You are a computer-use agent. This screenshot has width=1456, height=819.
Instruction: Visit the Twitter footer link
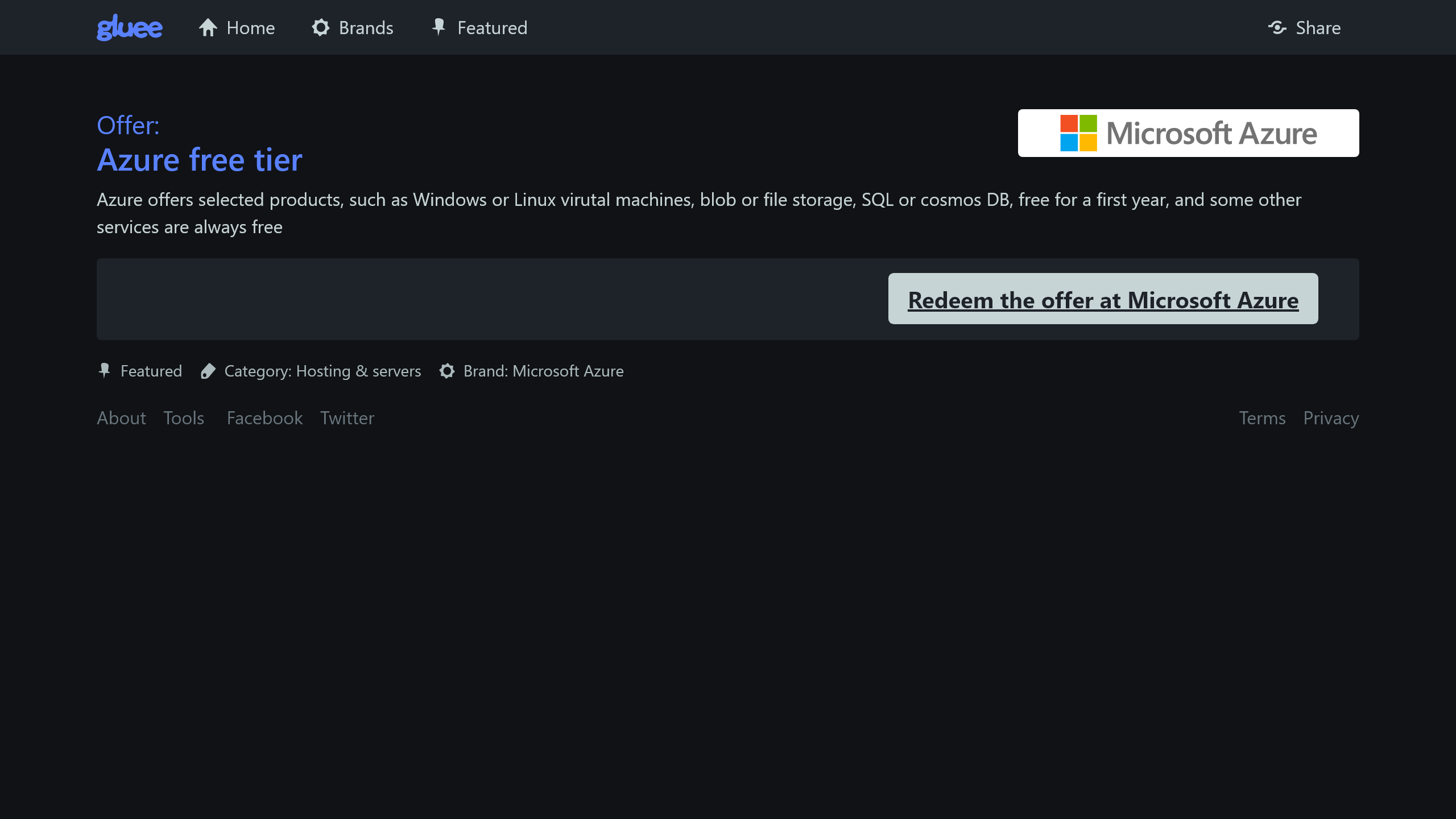347,418
